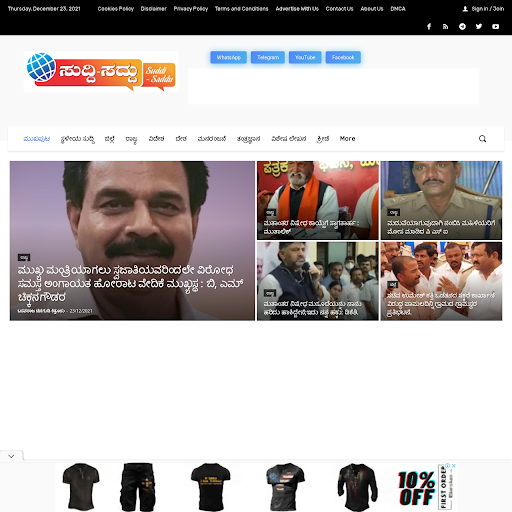Click the 10% OFF ad promo
Image resolution: width=512 pixels, height=512 pixels.
tap(417, 488)
